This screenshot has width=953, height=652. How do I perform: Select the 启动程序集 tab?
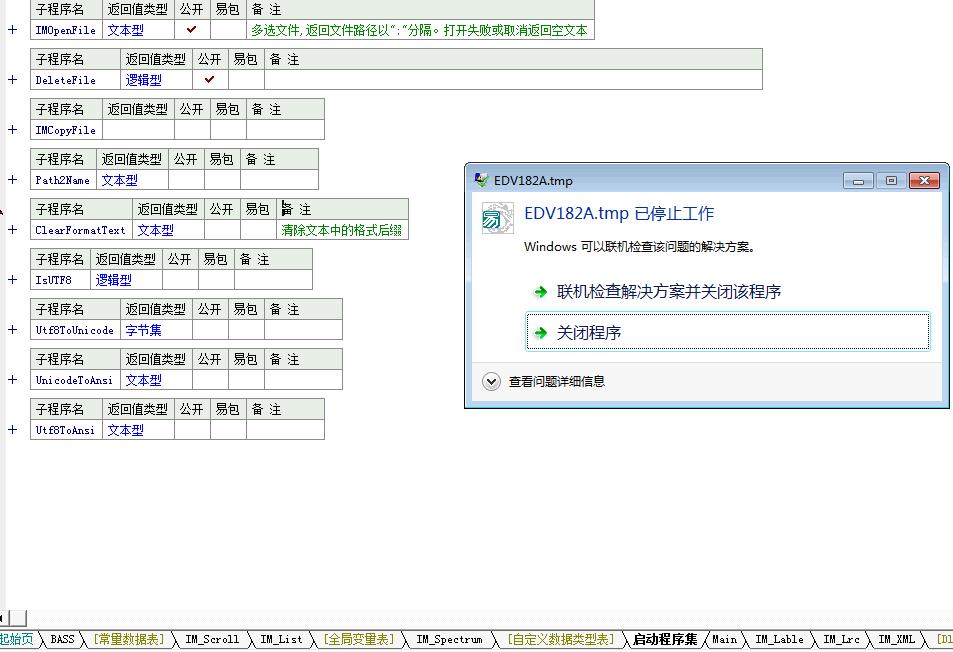(x=665, y=639)
